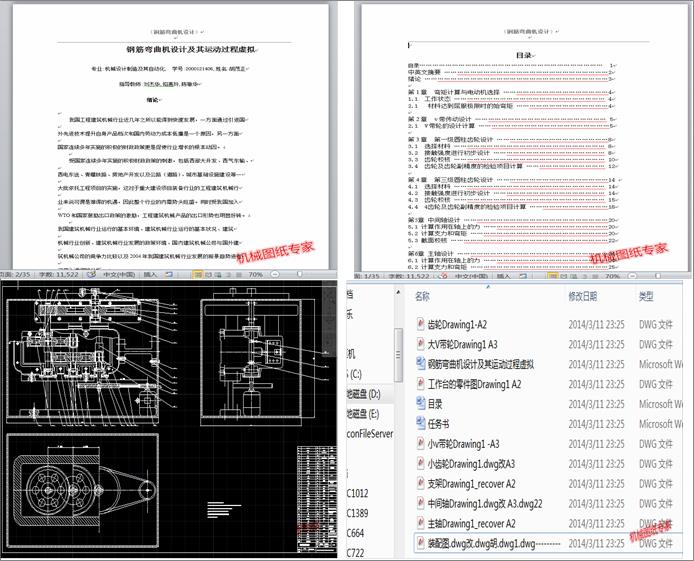Click the macro record icon in left Word status bar
The width and height of the screenshot is (694, 561).
(169, 274)
